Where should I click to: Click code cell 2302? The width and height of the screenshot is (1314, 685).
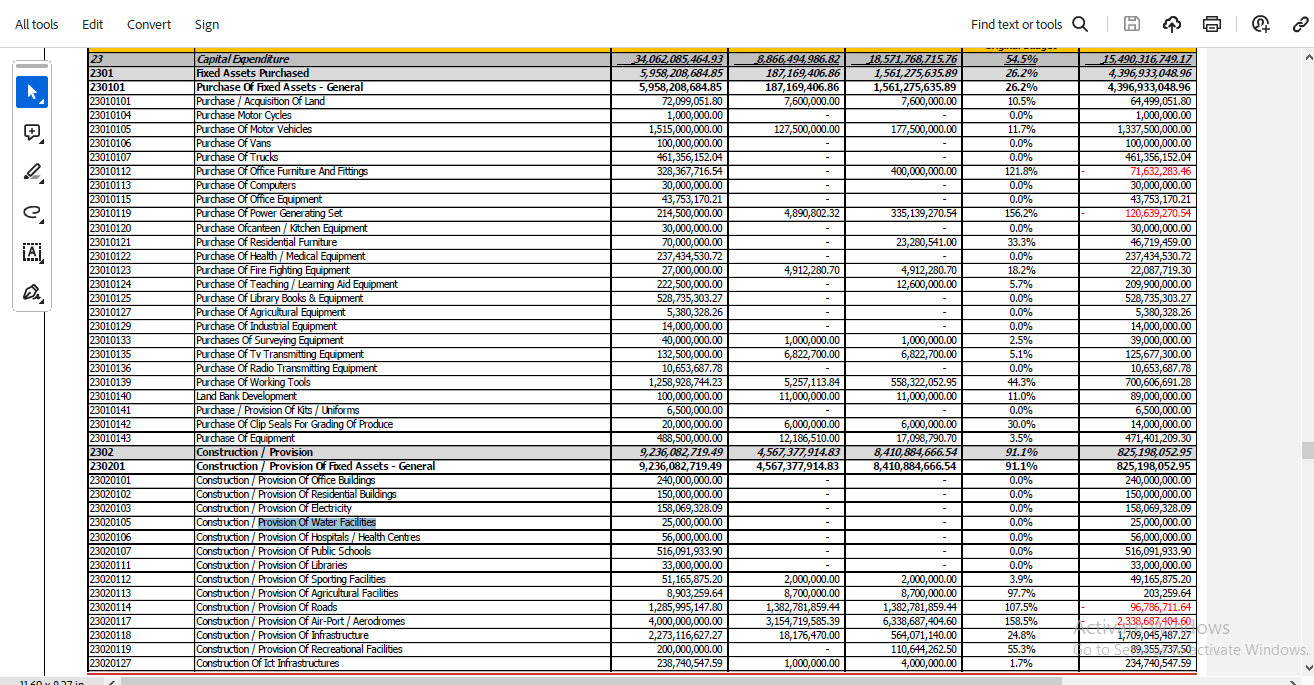[100, 452]
